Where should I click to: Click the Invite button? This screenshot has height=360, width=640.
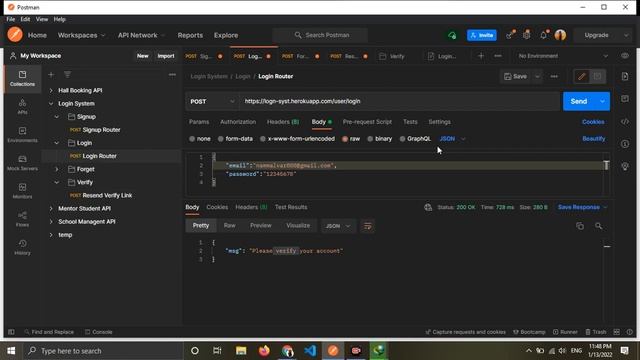tap(482, 36)
